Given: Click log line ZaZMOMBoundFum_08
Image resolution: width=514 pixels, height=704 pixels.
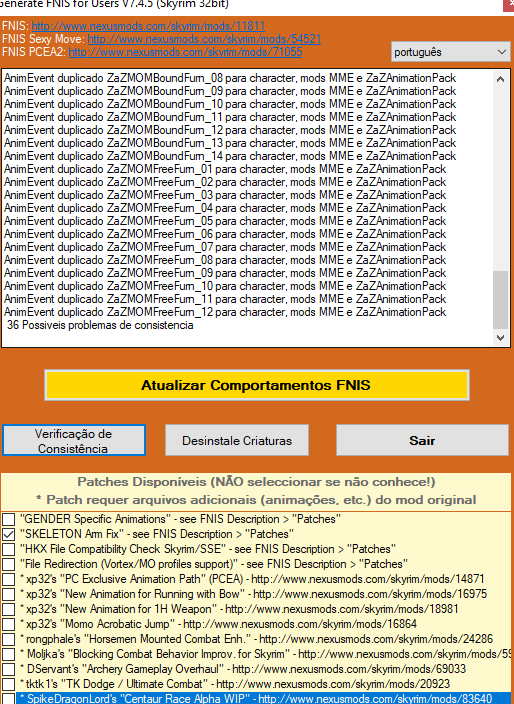Looking at the screenshot, I should pyautogui.click(x=230, y=78).
